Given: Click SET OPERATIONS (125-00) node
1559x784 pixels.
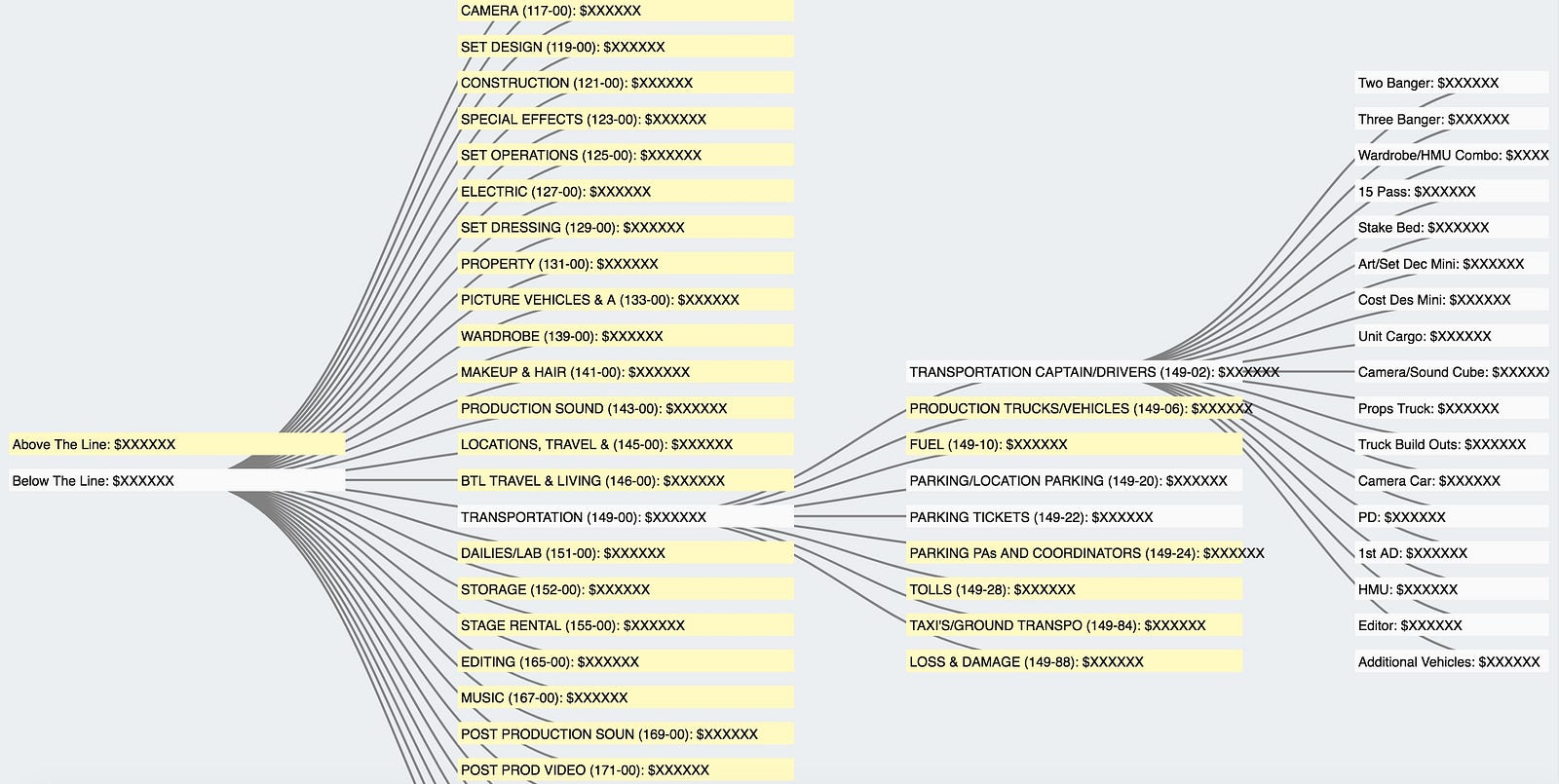Looking at the screenshot, I should click(626, 155).
